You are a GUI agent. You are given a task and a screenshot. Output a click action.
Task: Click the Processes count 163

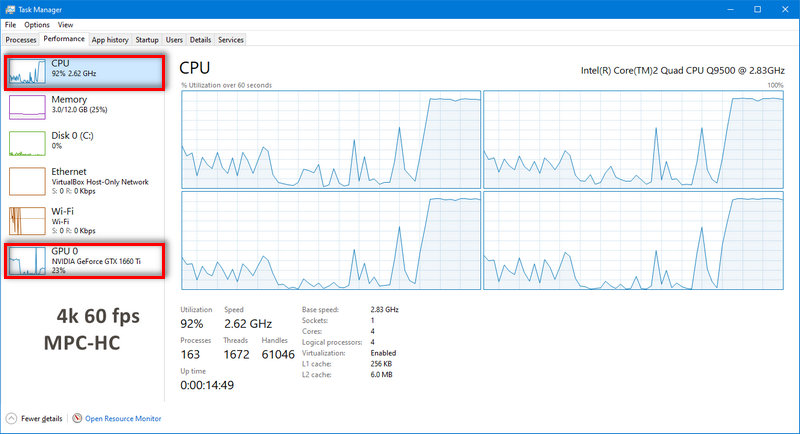(x=190, y=354)
